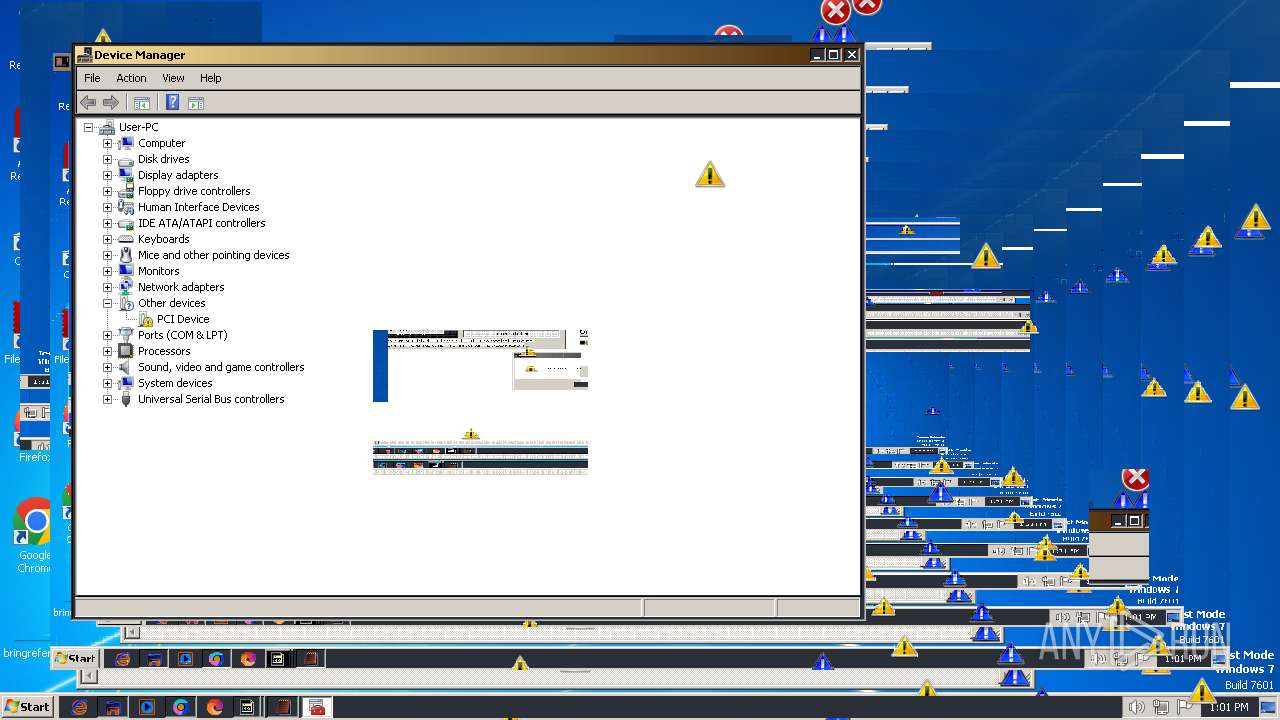This screenshot has width=1280, height=720.
Task: Collapse the User-PC root node
Action: pos(88,127)
